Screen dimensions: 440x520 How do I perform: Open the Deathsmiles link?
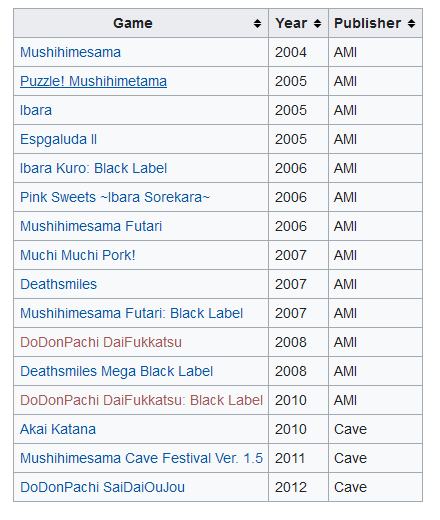pos(58,284)
